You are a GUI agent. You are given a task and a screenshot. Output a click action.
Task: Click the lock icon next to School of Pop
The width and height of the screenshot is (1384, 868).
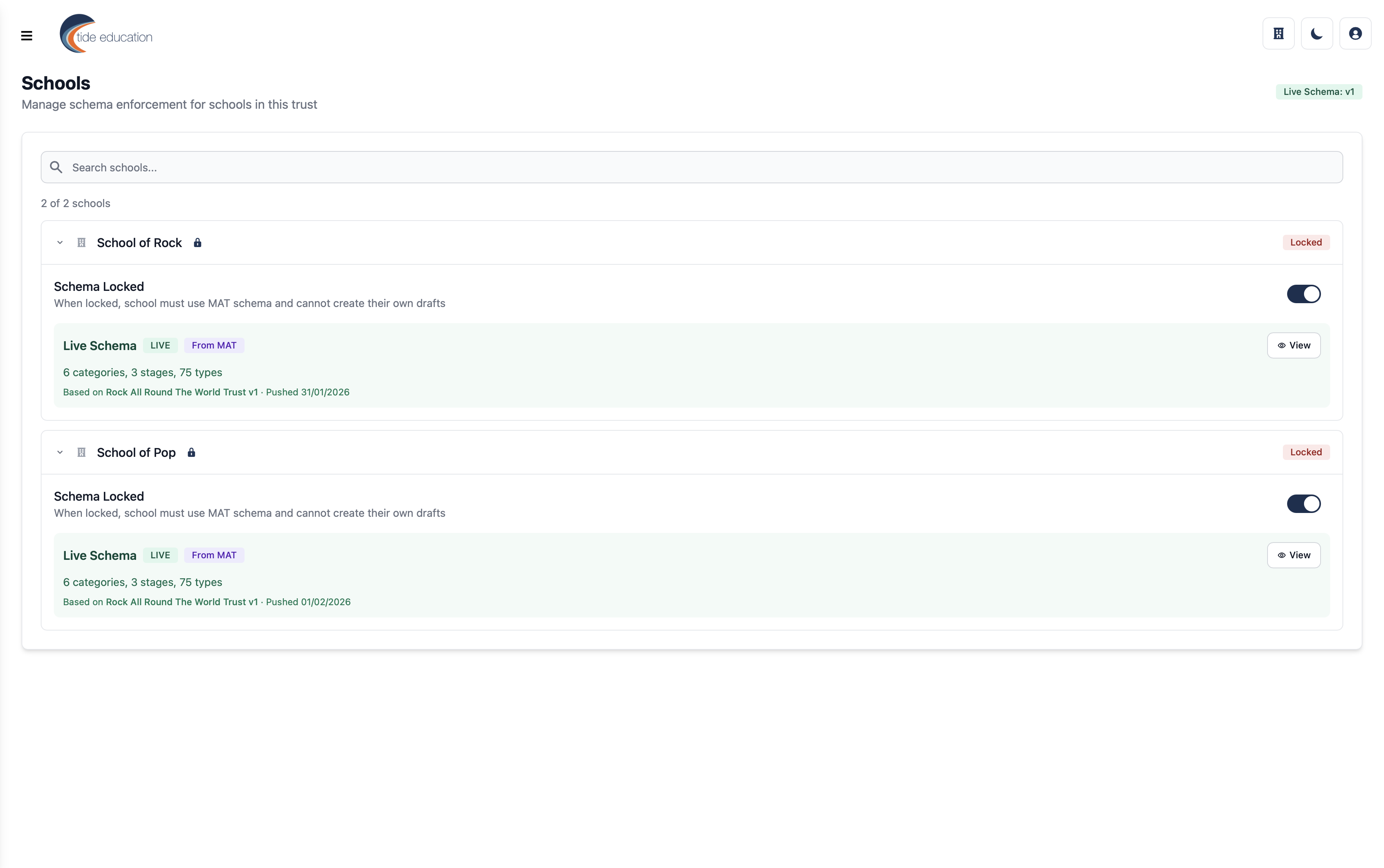coord(191,452)
